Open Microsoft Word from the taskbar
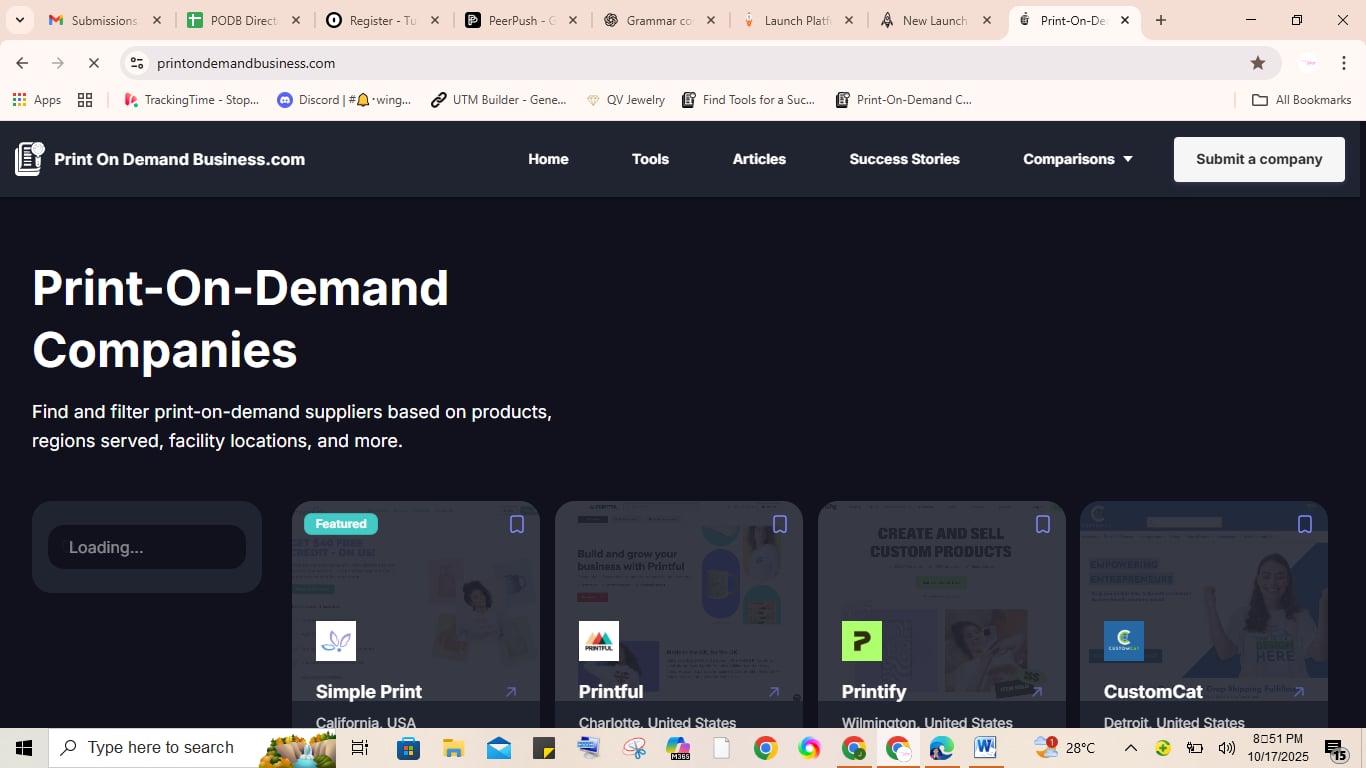 tap(985, 747)
